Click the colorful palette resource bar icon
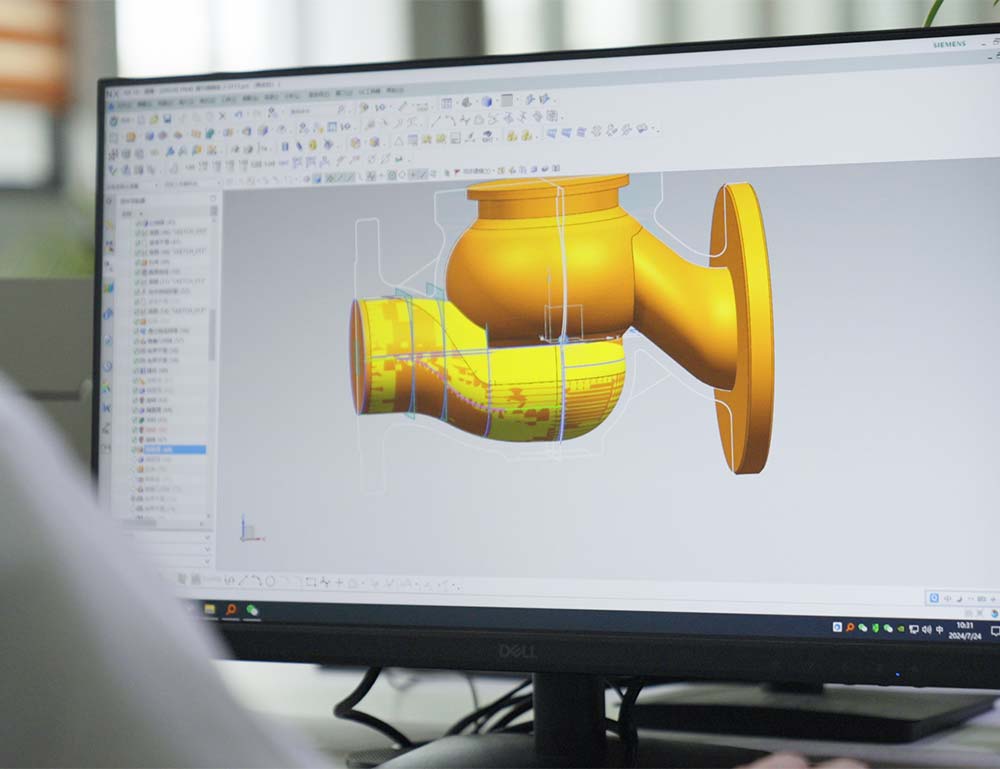The height and width of the screenshot is (769, 1000). (x=106, y=386)
